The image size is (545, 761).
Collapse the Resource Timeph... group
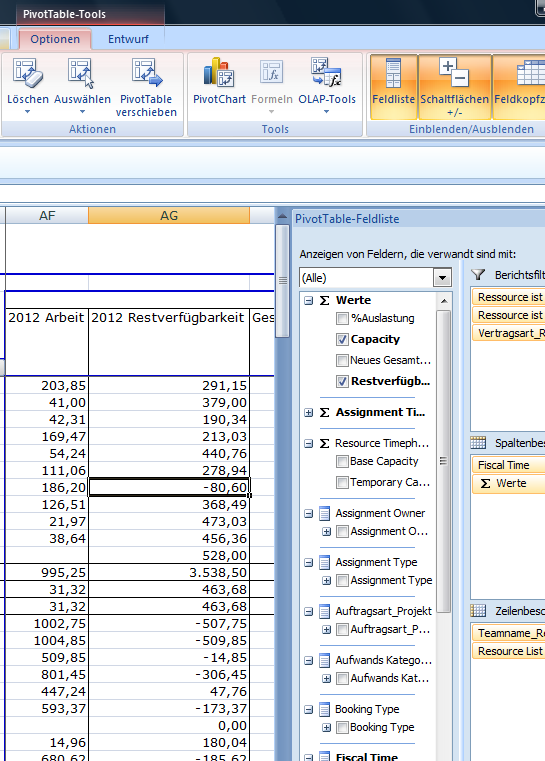click(309, 444)
